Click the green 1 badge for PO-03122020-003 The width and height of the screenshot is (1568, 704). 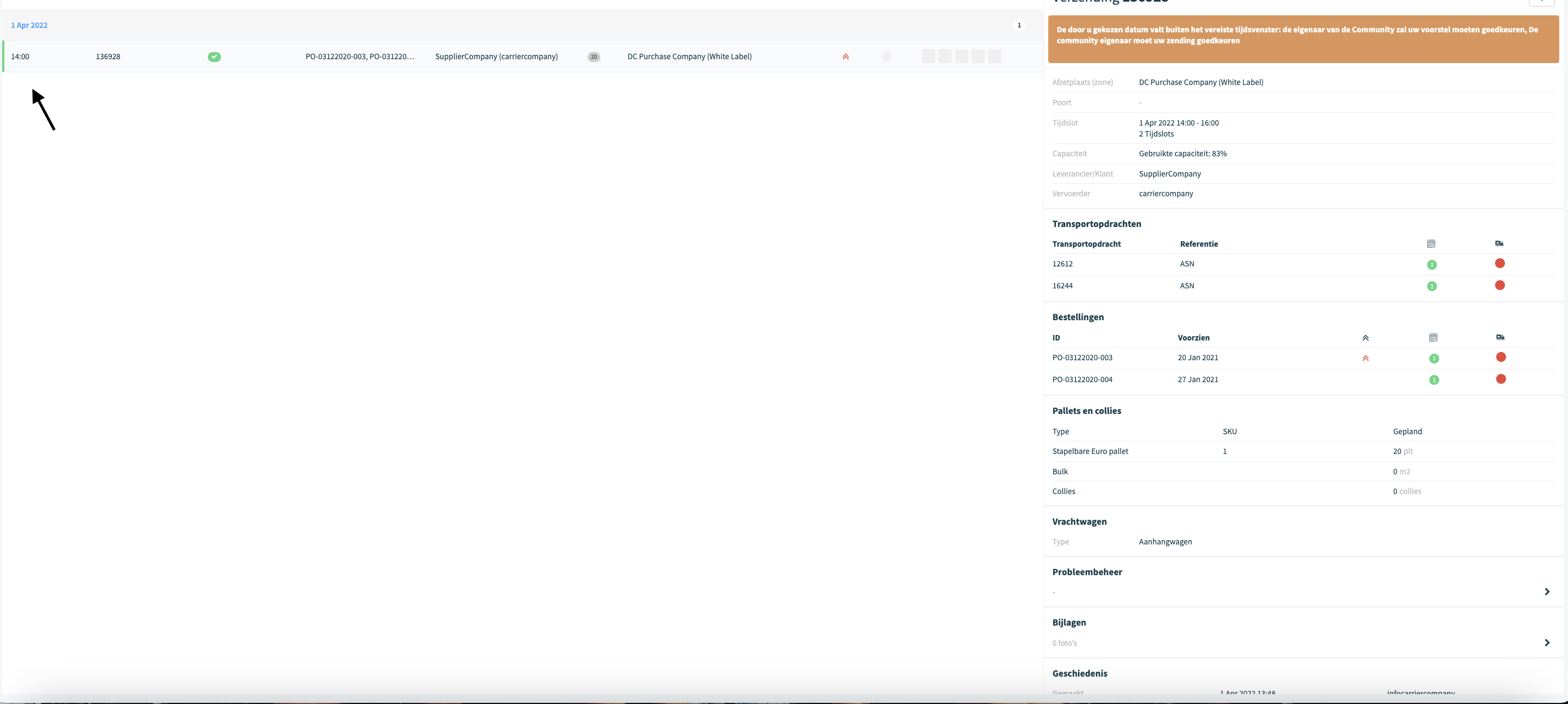coord(1434,358)
